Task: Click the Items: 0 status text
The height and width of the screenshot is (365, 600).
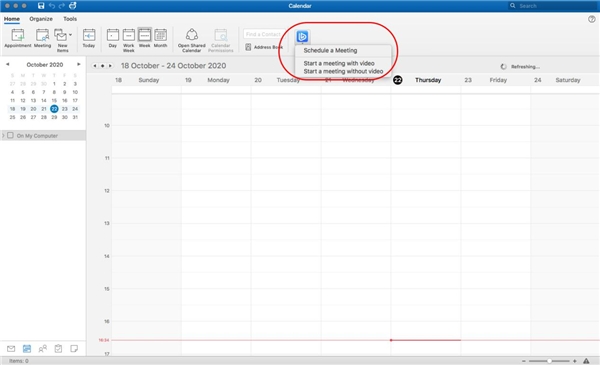Action: point(19,361)
